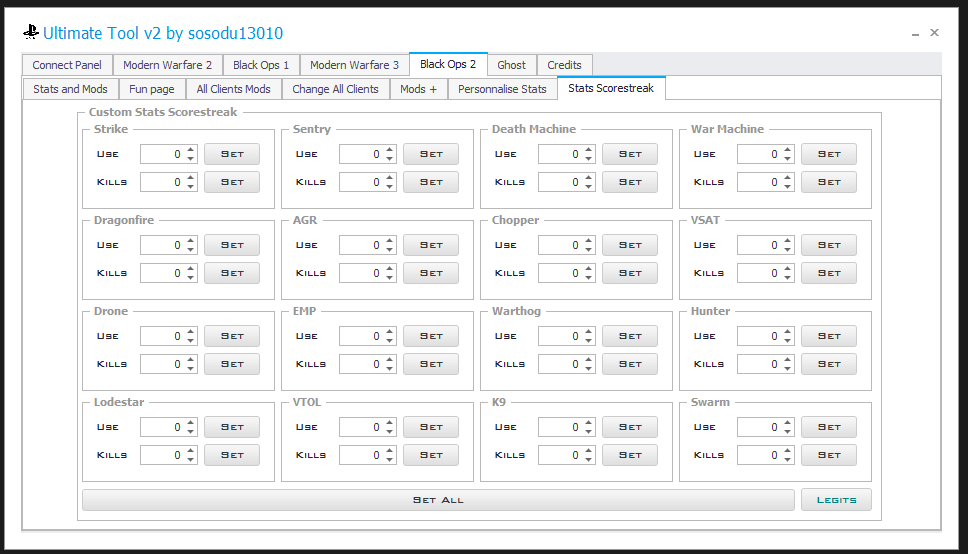Image resolution: width=968 pixels, height=554 pixels.
Task: Click the Legits button
Action: coord(837,500)
